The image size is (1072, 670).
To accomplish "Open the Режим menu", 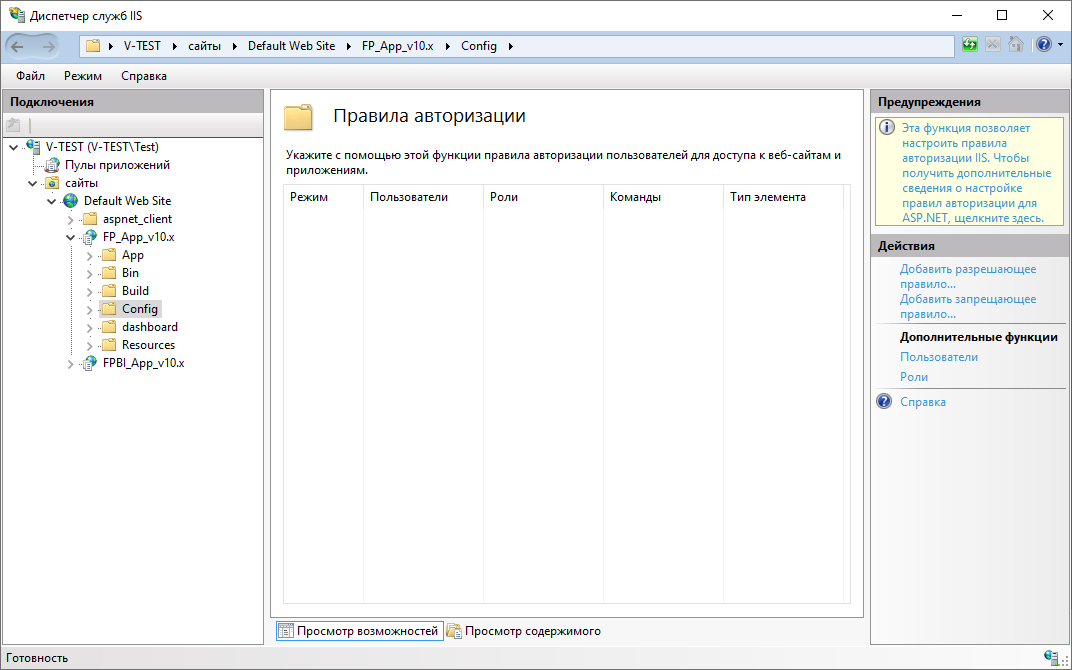I will point(83,76).
